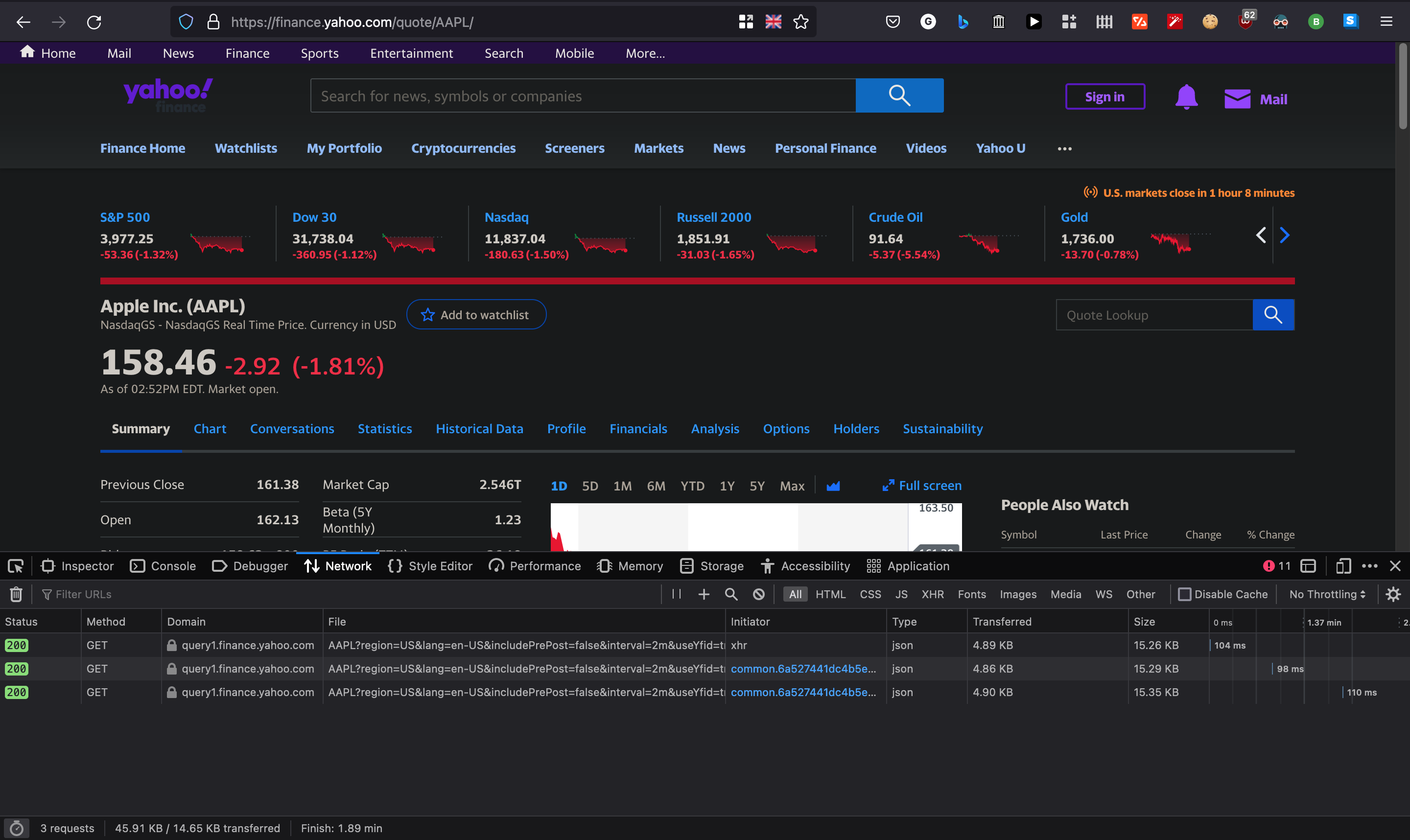Image resolution: width=1410 pixels, height=840 pixels.
Task: Open network settings gear
Action: (x=1393, y=594)
